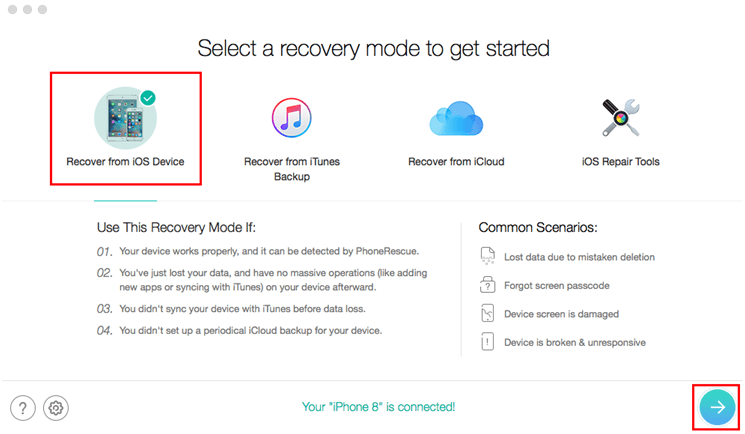Image resolution: width=745 pixels, height=434 pixels.
Task: Click the forgot screen passcode icon
Action: [487, 285]
